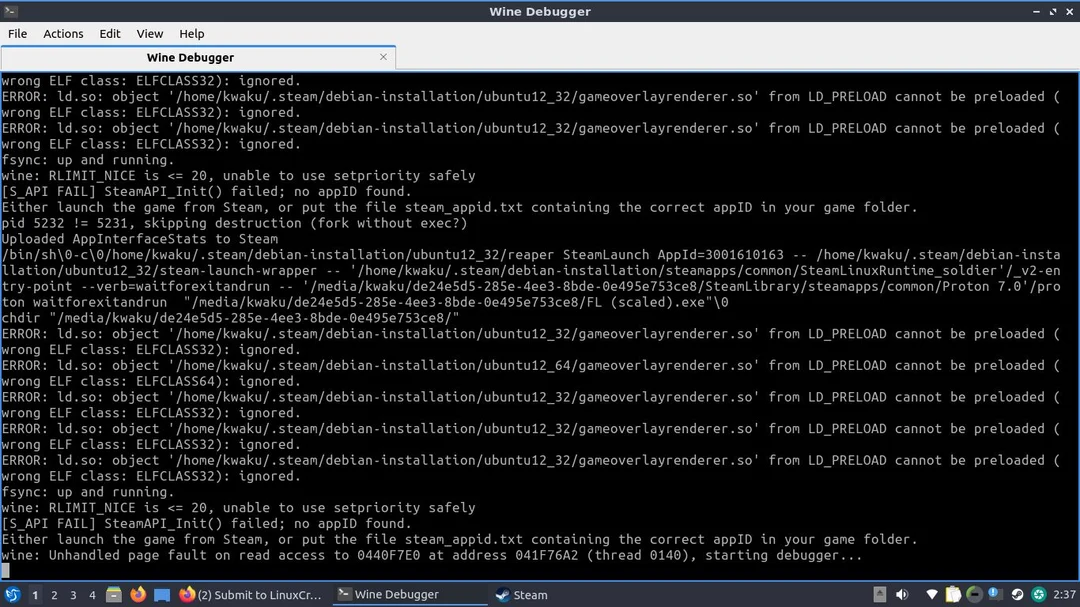Select the Wine Debugger tab
Screen dimensions: 1080x607
coord(190,57)
